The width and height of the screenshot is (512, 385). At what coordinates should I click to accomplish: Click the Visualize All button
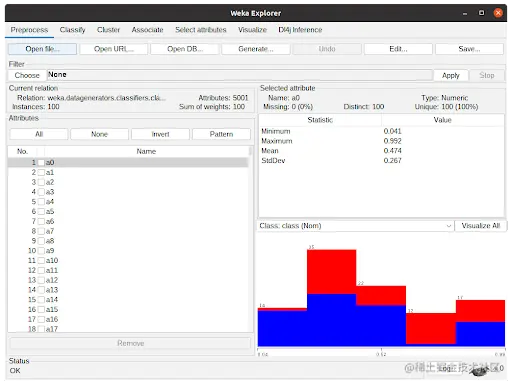point(481,226)
